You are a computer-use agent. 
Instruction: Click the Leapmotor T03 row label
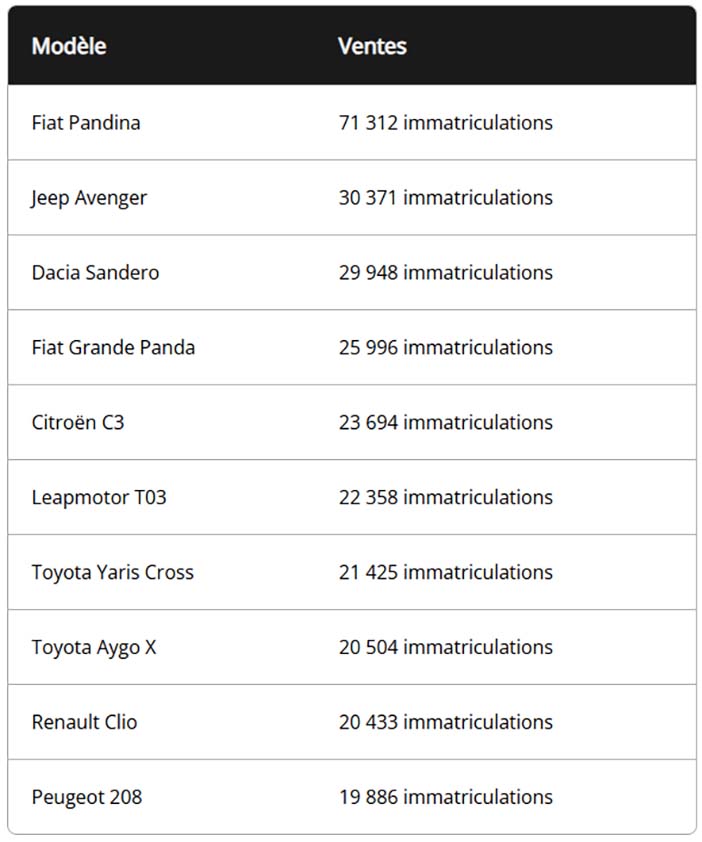click(99, 498)
